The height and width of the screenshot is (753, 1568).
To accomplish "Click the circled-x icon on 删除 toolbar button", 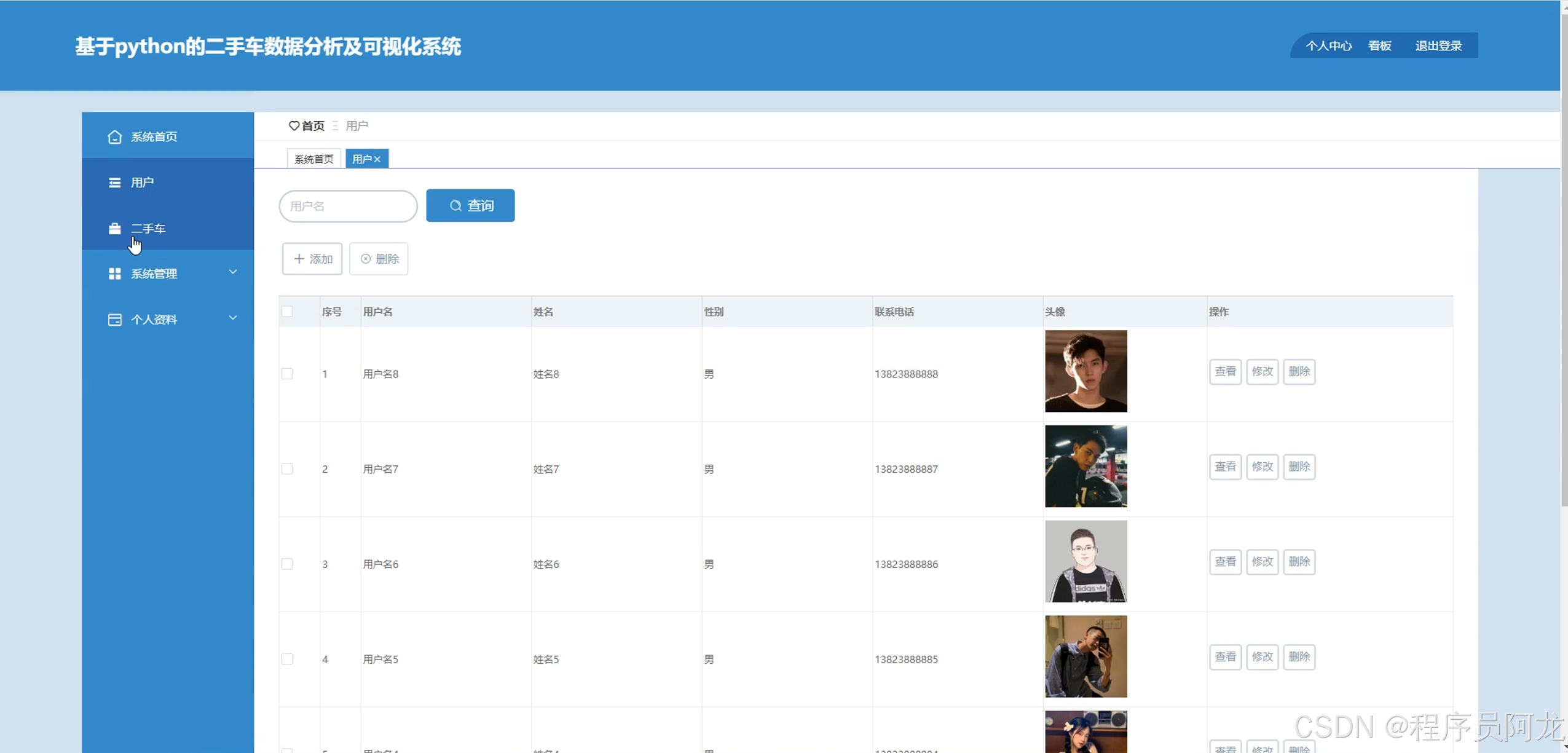I will 365,259.
